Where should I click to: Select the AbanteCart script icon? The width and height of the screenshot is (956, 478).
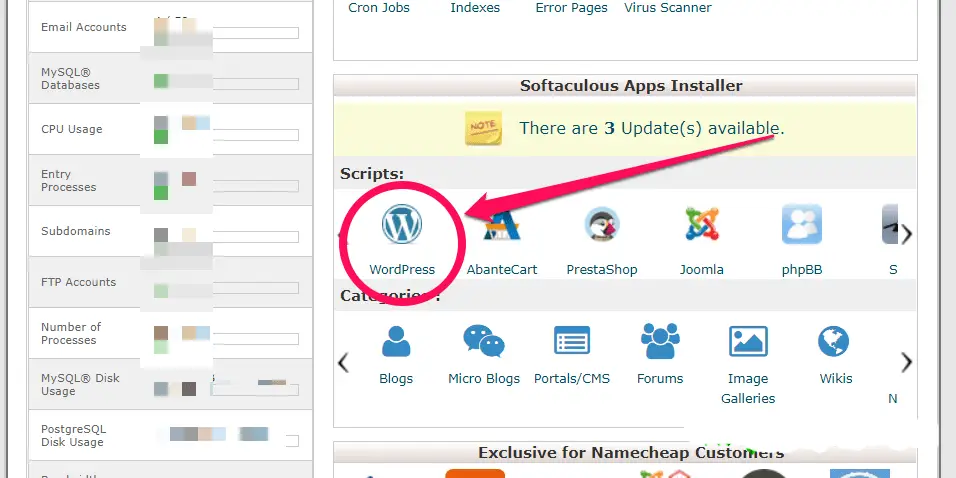pos(502,225)
